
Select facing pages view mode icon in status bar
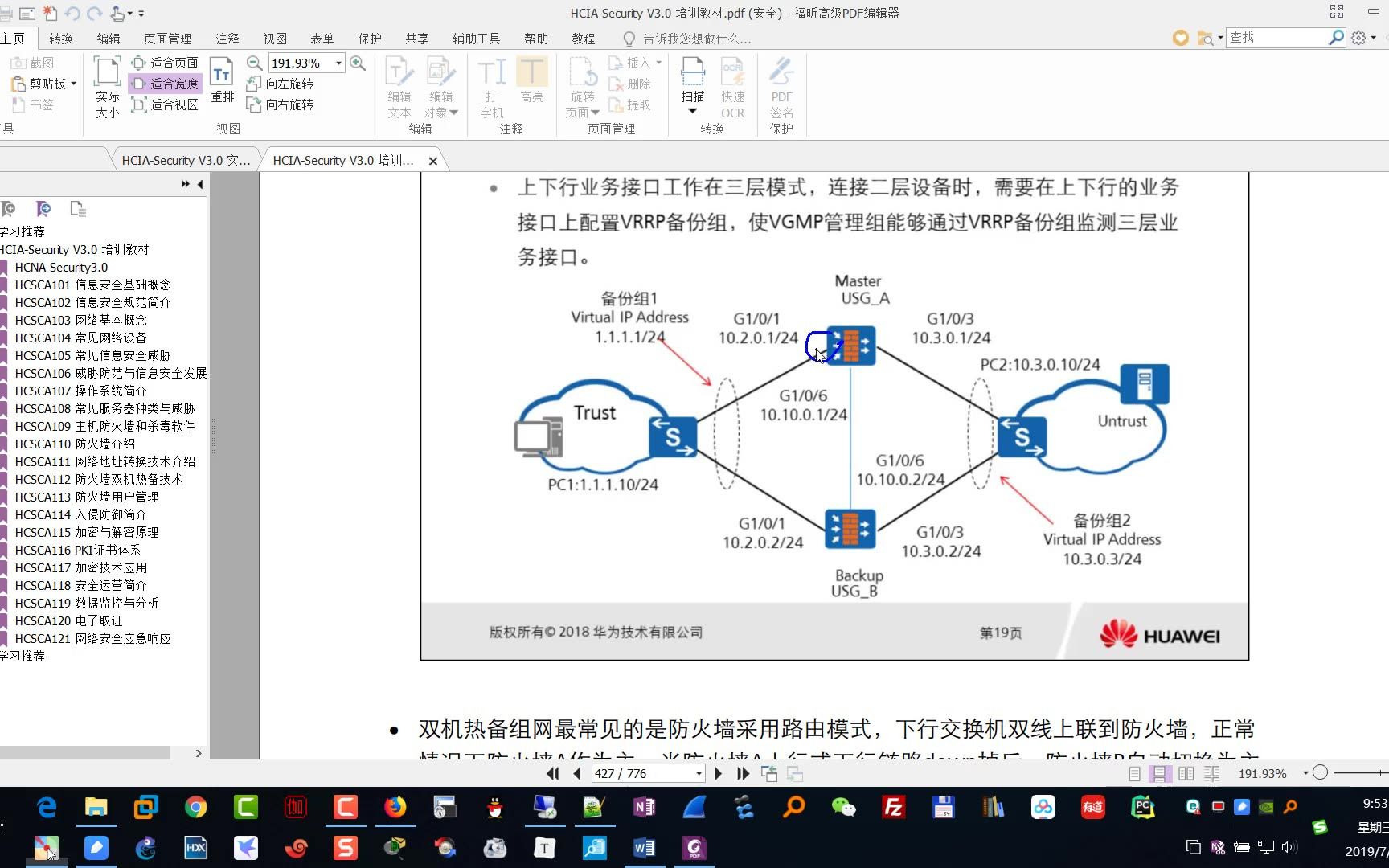tap(1186, 773)
